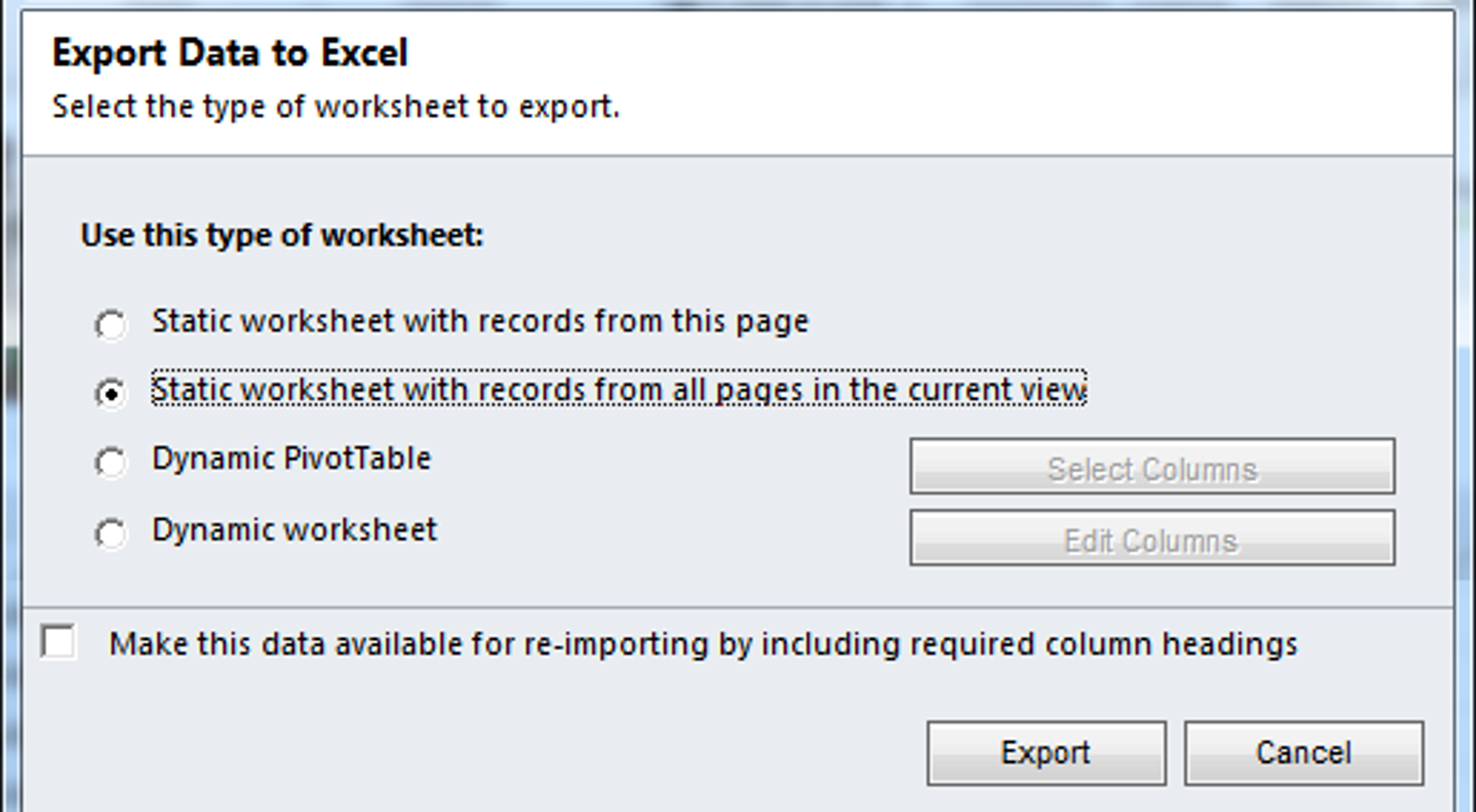Click the 'Dynamic PivotTable' label text
Viewport: 1476px width, 812px height.
click(292, 459)
